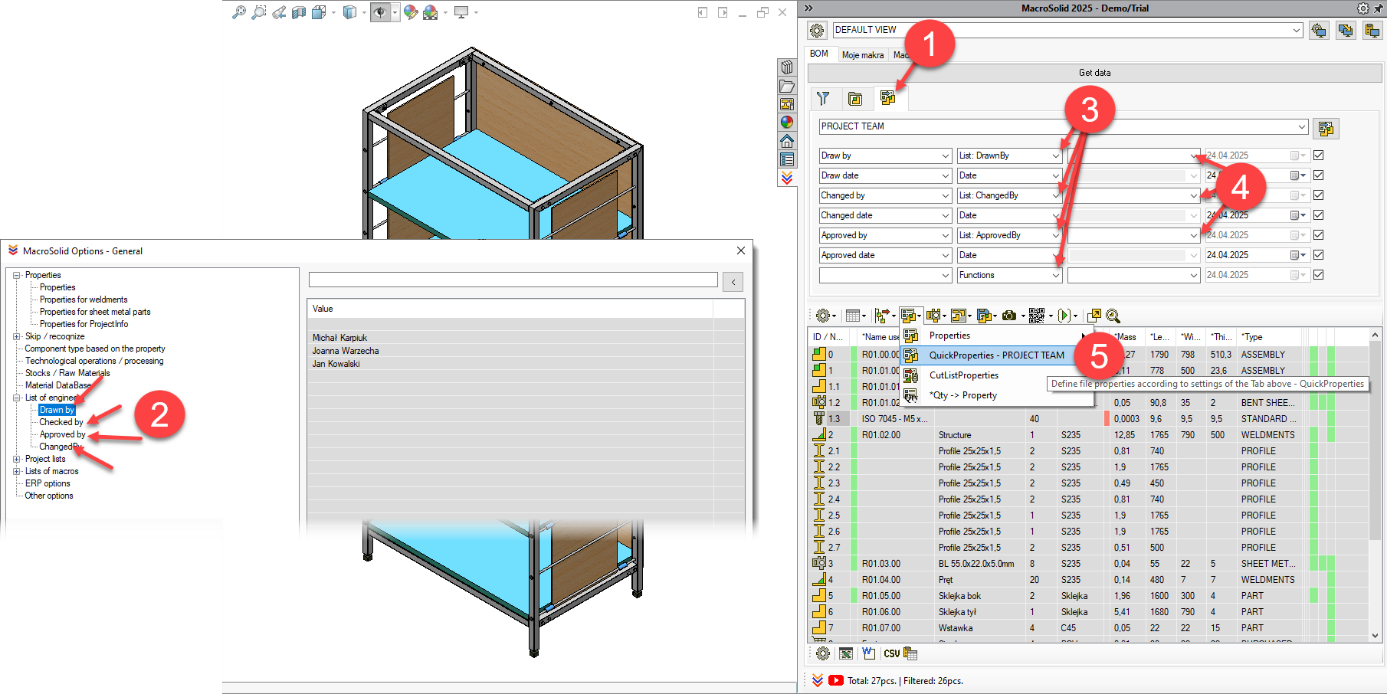Click the Apply Scene icon
Image resolution: width=1387 pixels, height=694 pixels.
430,12
